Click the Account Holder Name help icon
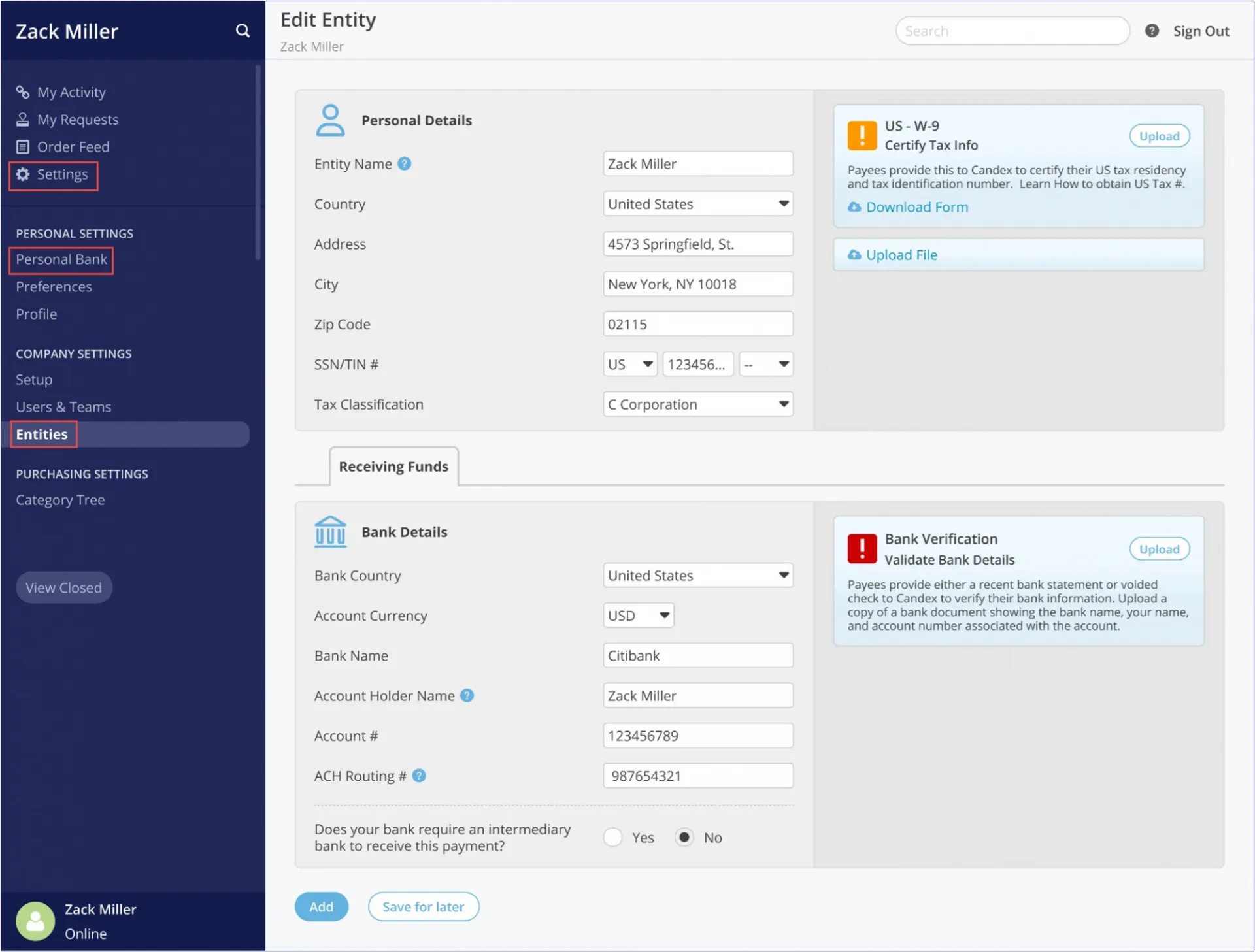This screenshot has width=1255, height=952. pyautogui.click(x=467, y=696)
